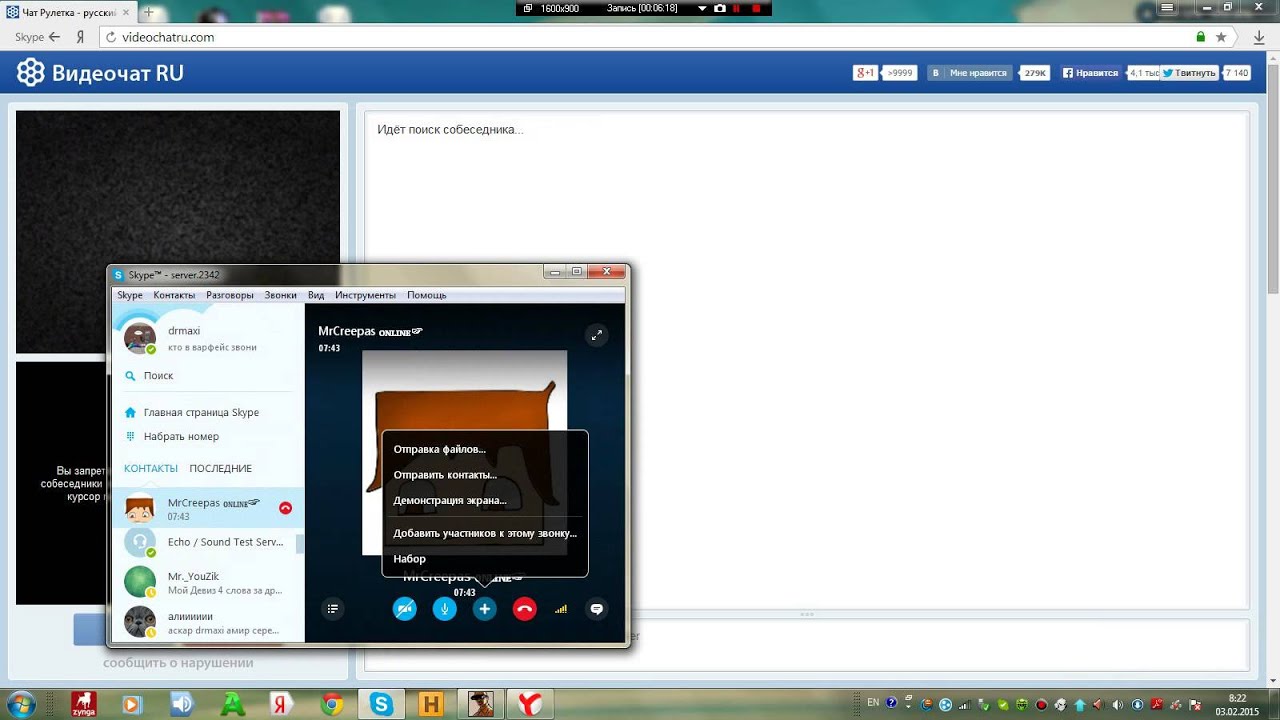Screen dimensions: 1280x720
Task: Open the Инструменты menu
Action: 366,295
